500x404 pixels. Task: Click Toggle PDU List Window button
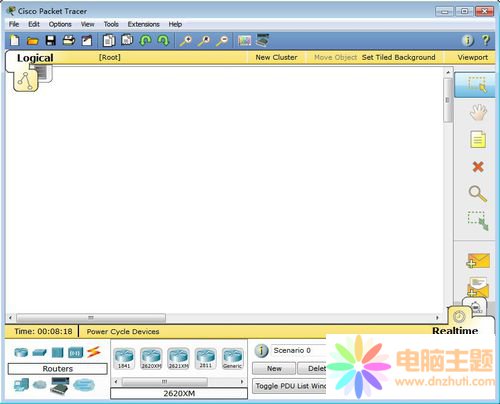(289, 386)
